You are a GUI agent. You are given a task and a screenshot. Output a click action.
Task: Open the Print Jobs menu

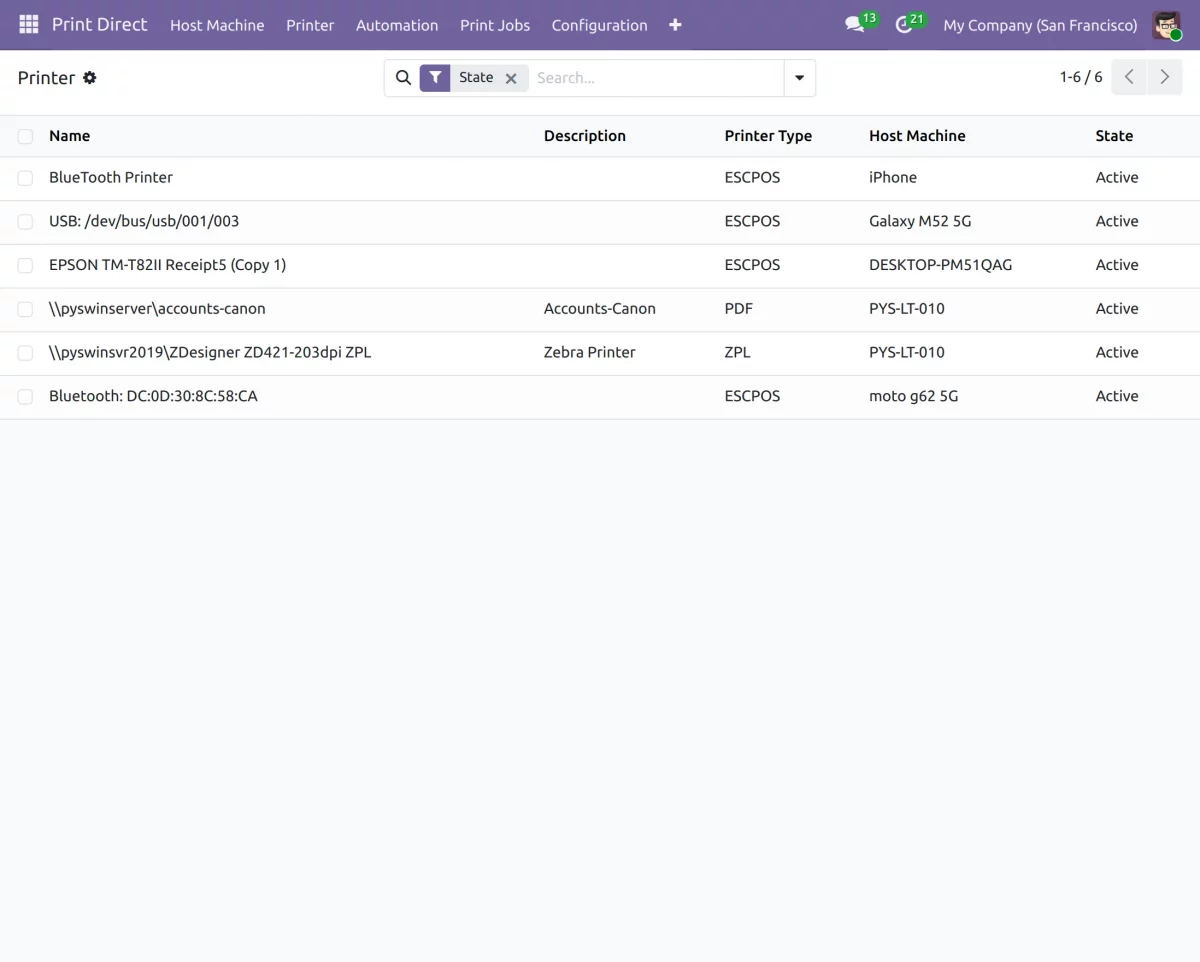495,25
